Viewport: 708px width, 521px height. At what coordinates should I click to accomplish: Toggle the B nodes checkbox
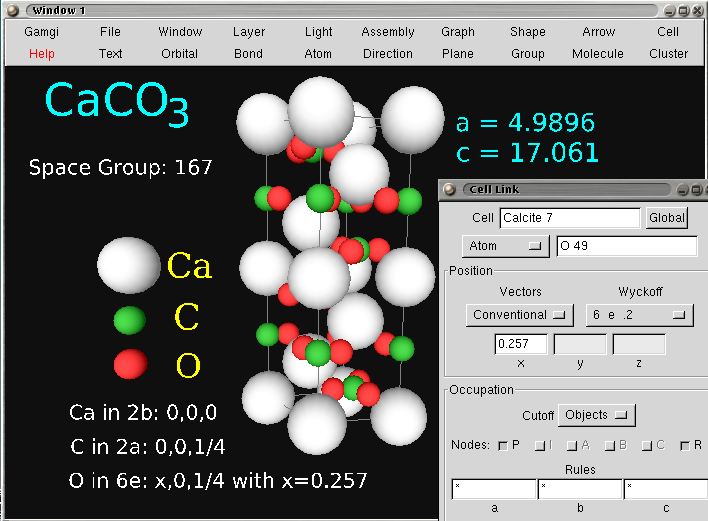point(610,446)
